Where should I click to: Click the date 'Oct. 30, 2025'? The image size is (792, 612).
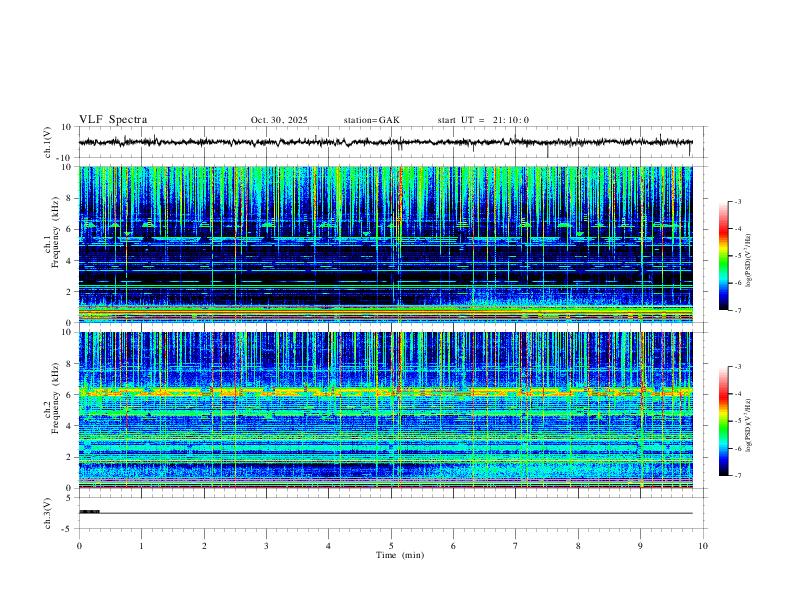[x=279, y=120]
